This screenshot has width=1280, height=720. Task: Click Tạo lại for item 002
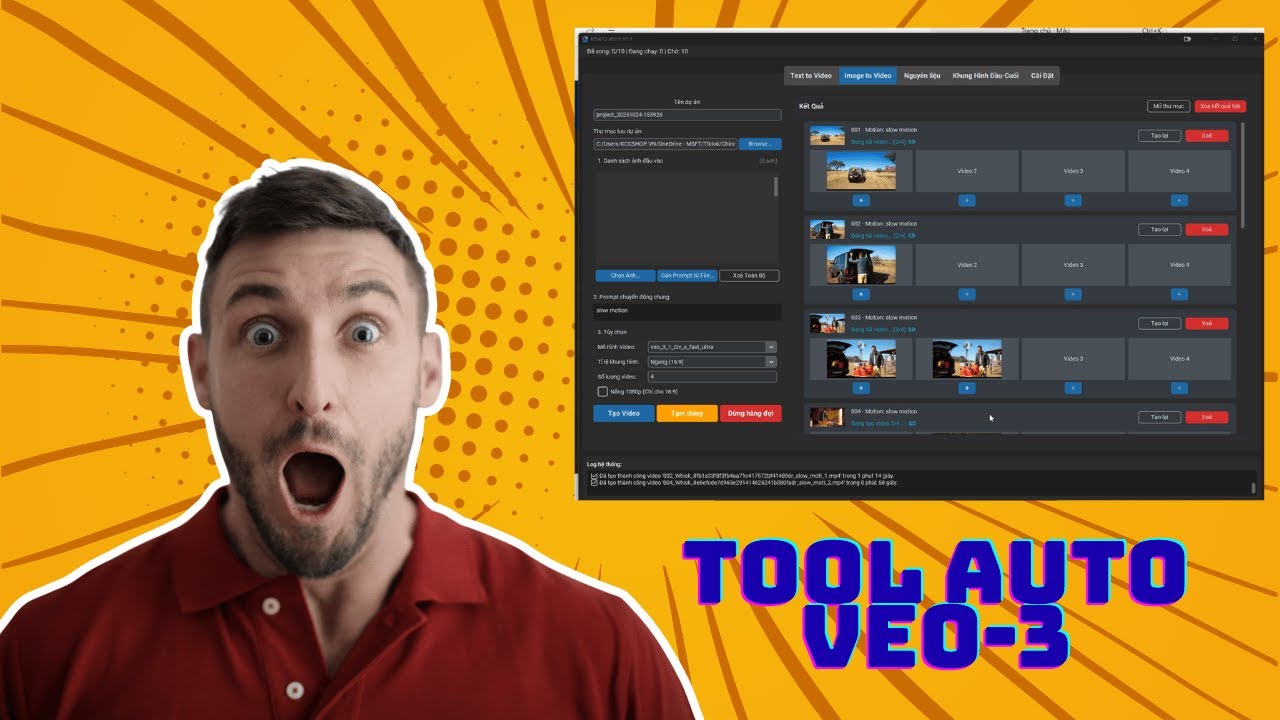point(1159,229)
